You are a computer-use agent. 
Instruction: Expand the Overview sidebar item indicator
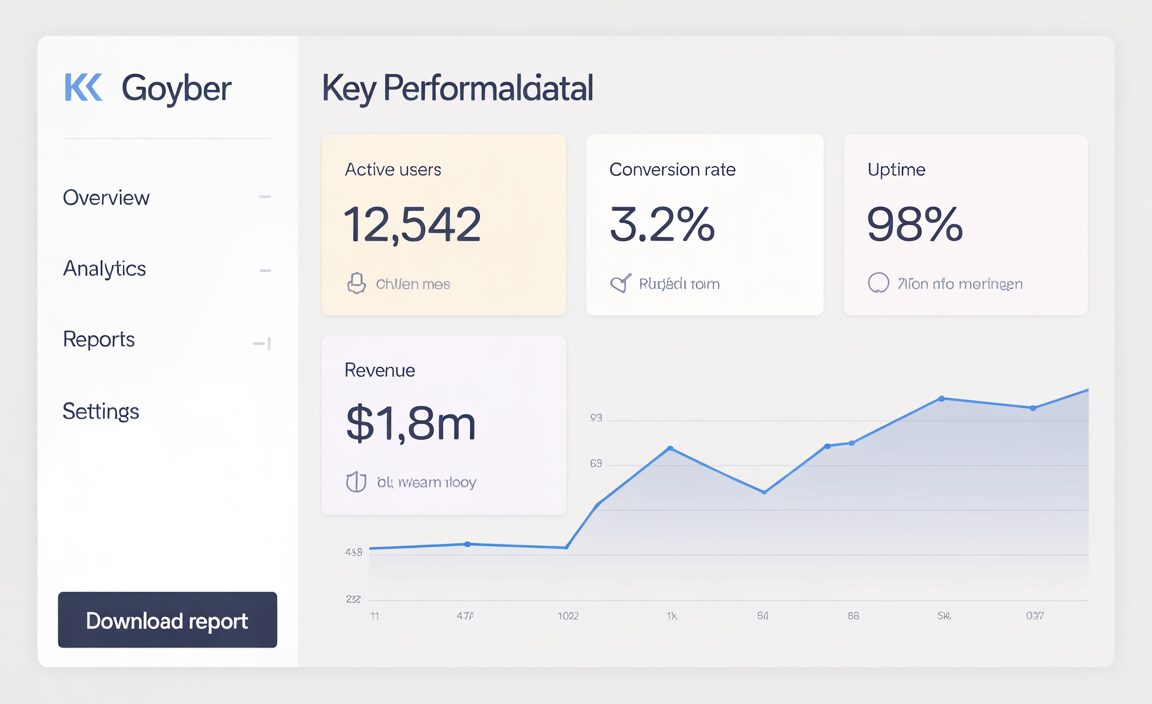pos(265,198)
